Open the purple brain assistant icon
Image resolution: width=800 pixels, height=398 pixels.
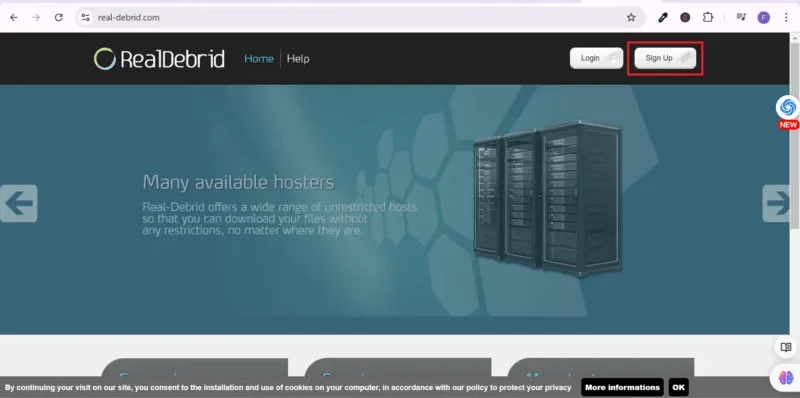(786, 378)
